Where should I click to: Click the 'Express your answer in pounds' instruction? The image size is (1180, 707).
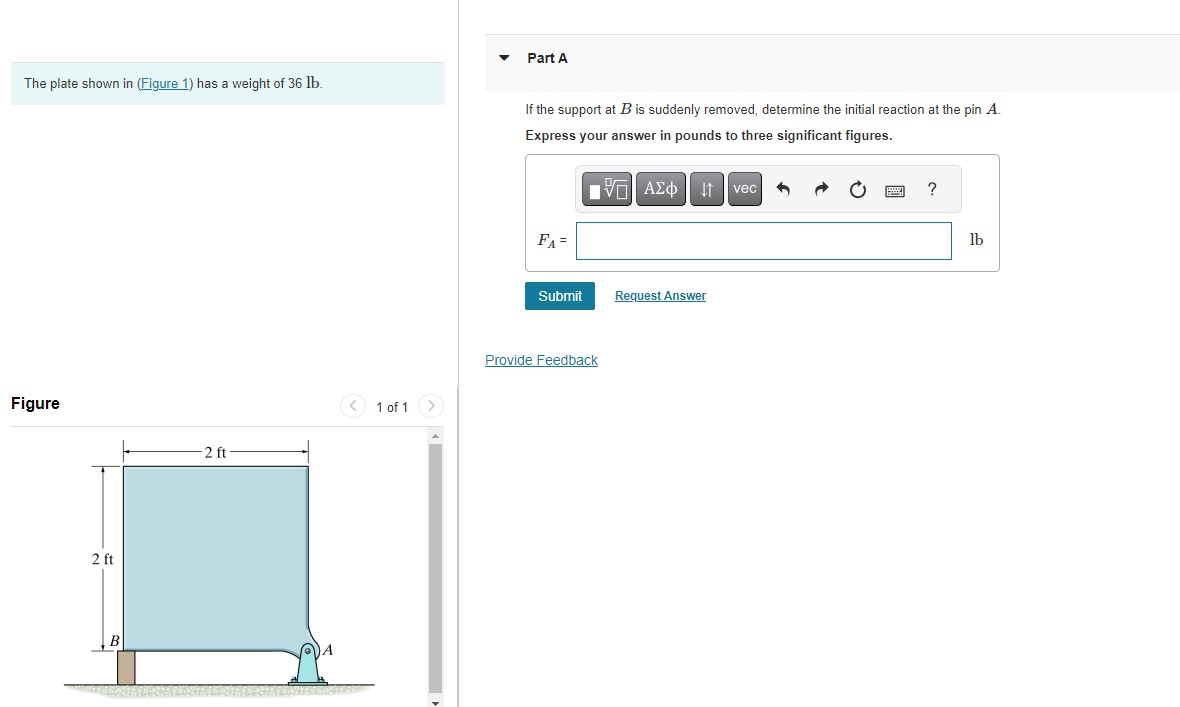point(709,136)
